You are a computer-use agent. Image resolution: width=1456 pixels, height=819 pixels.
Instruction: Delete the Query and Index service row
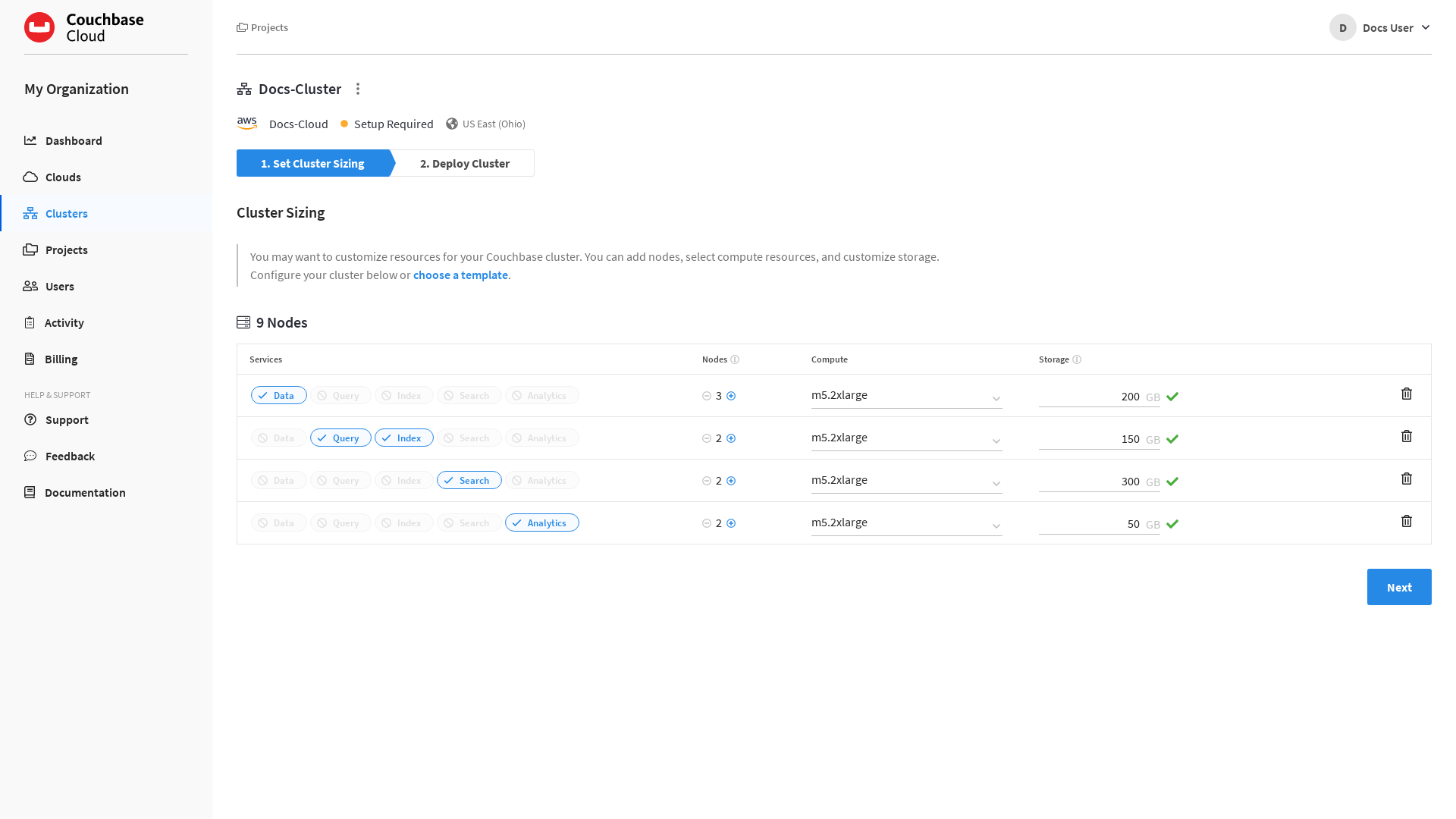point(1407,436)
